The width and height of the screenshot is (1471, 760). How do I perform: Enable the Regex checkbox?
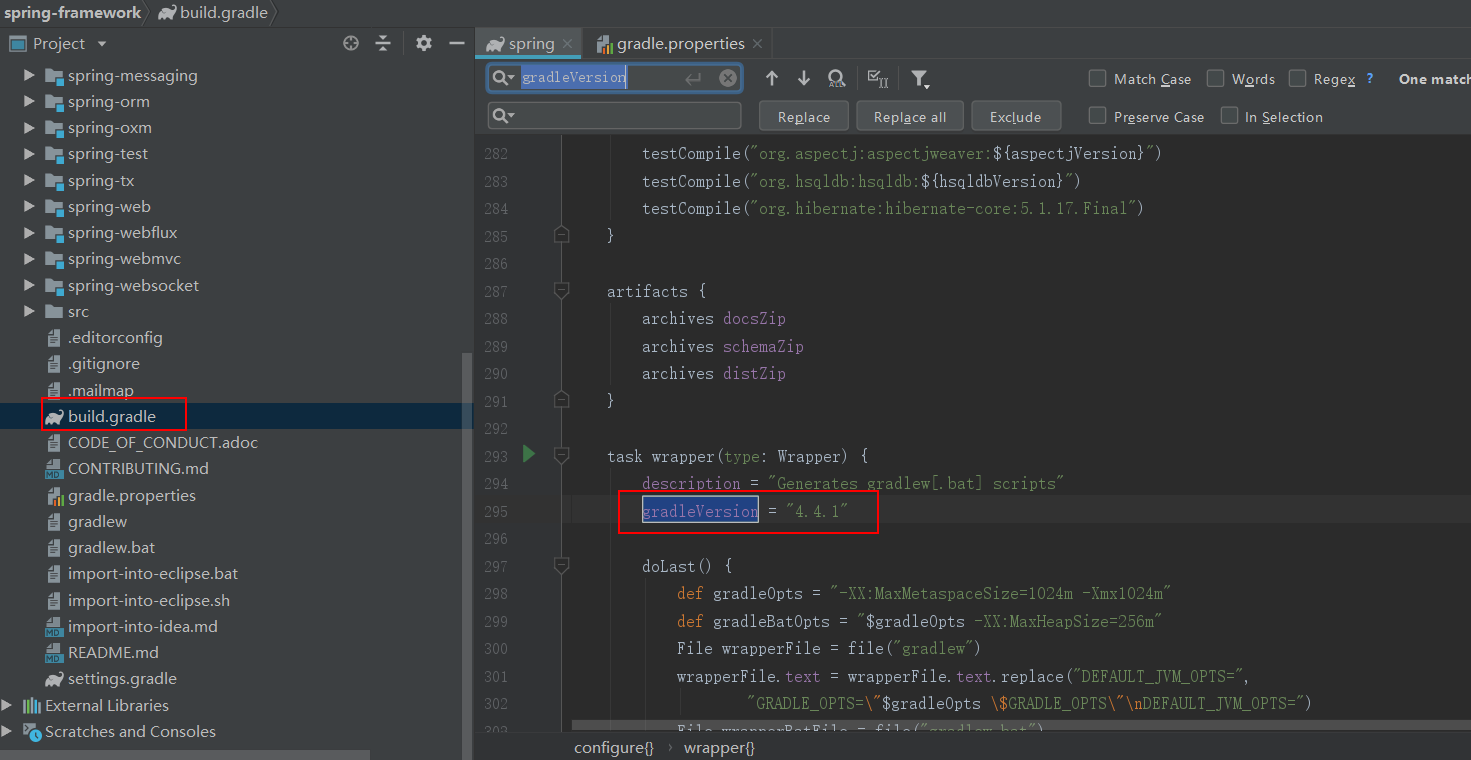[1297, 78]
